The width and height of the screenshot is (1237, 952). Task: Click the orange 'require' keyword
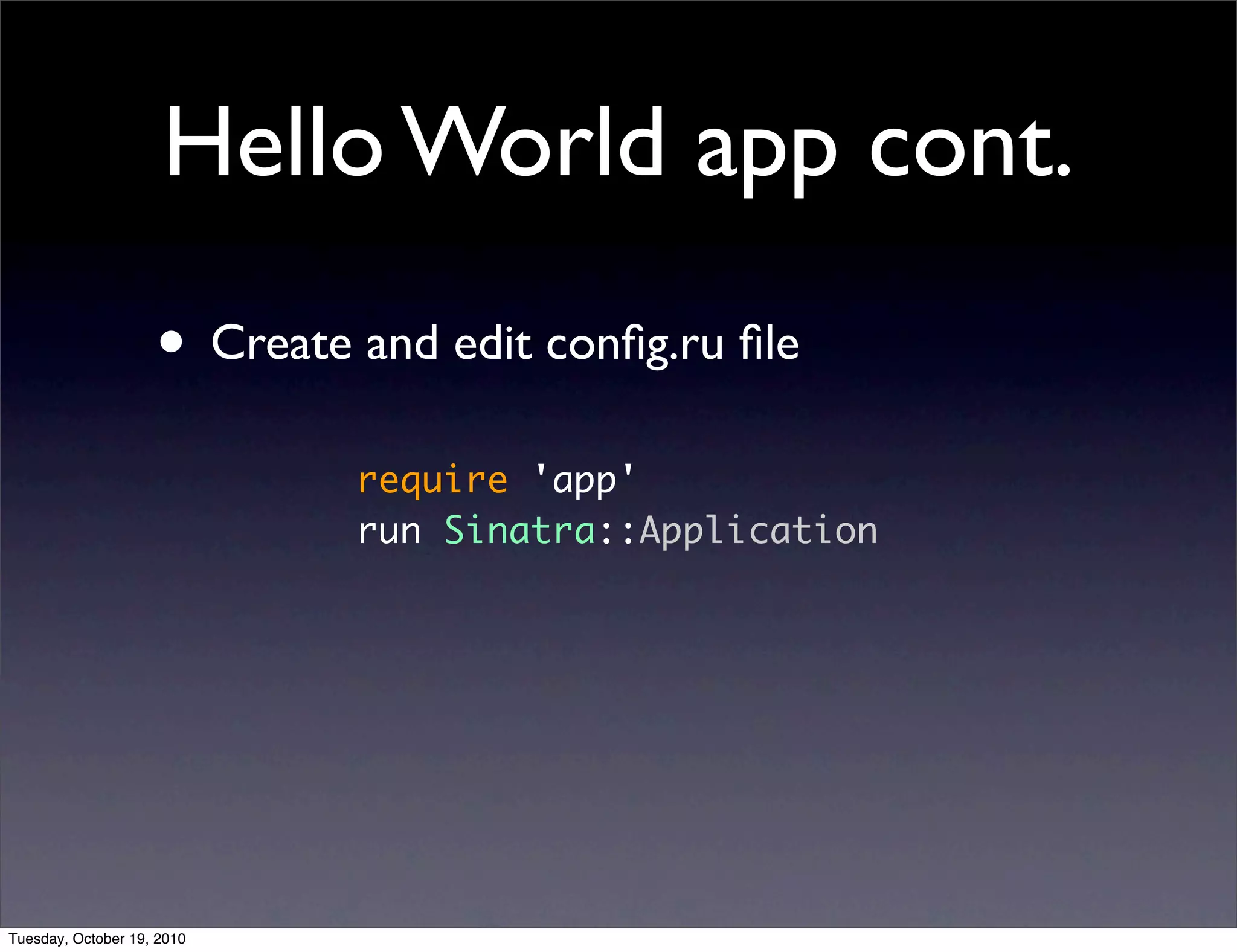[432, 481]
